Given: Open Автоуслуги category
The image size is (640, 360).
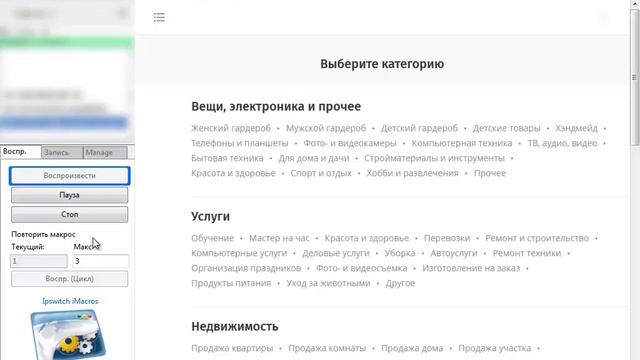Looking at the screenshot, I should [x=454, y=253].
